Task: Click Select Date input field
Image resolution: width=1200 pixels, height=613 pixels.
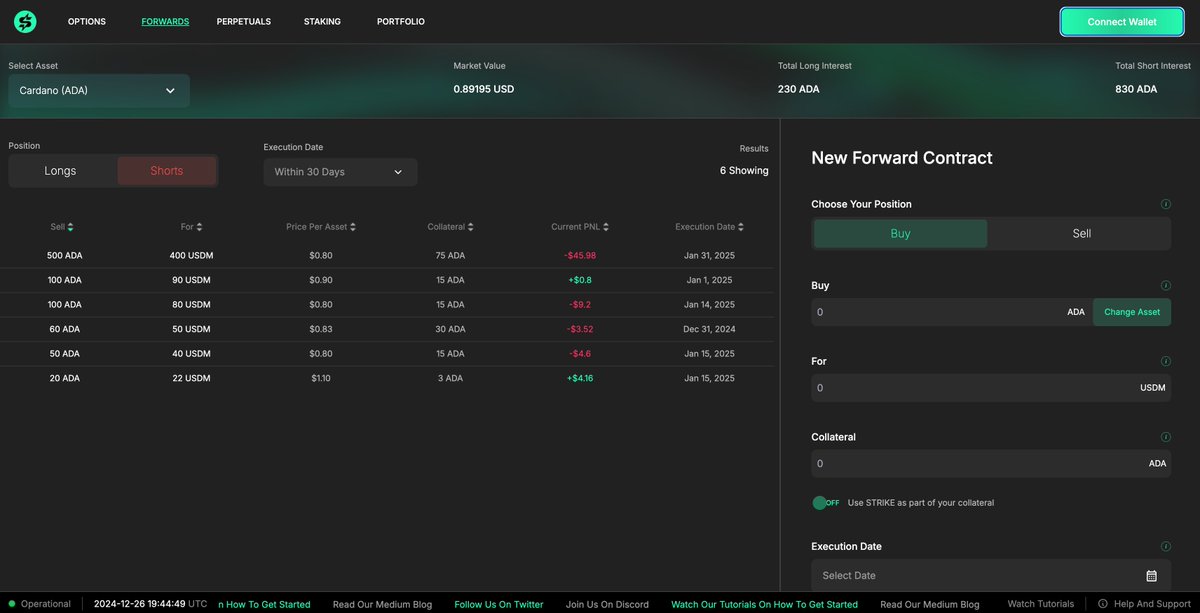Action: pyautogui.click(x=991, y=576)
